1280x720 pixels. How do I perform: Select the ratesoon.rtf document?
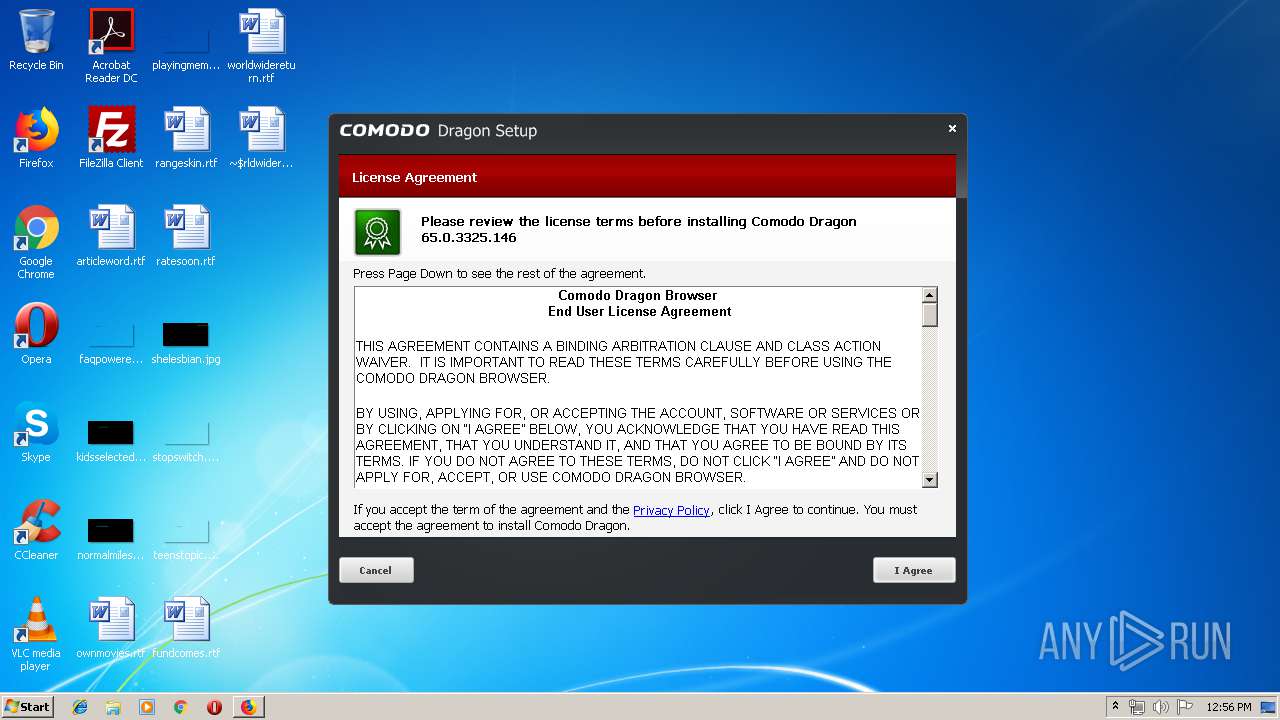coord(186,237)
